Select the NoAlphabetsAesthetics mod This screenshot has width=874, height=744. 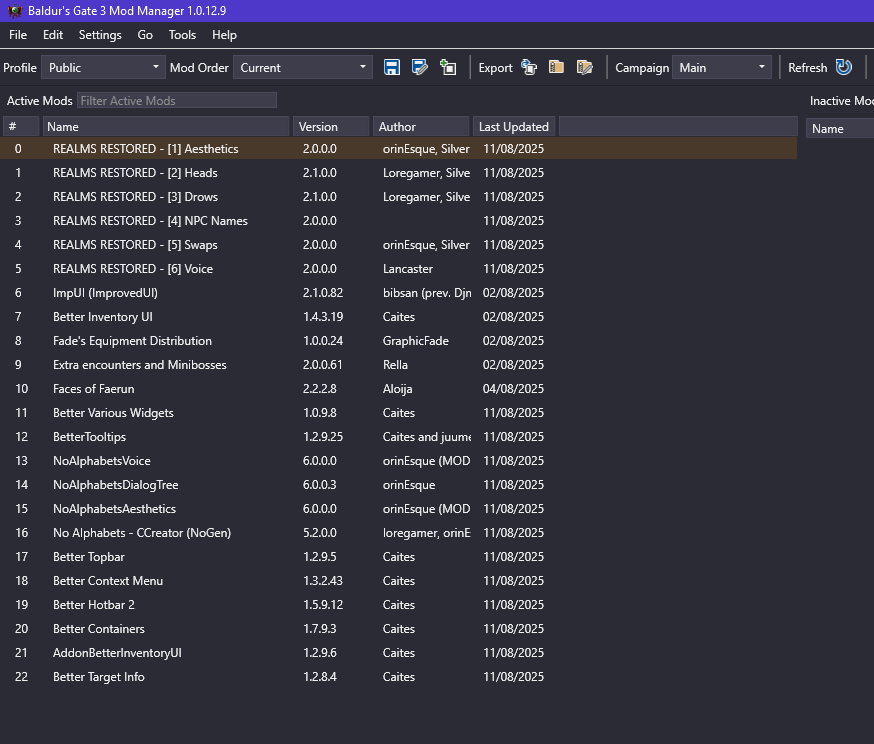399,508
